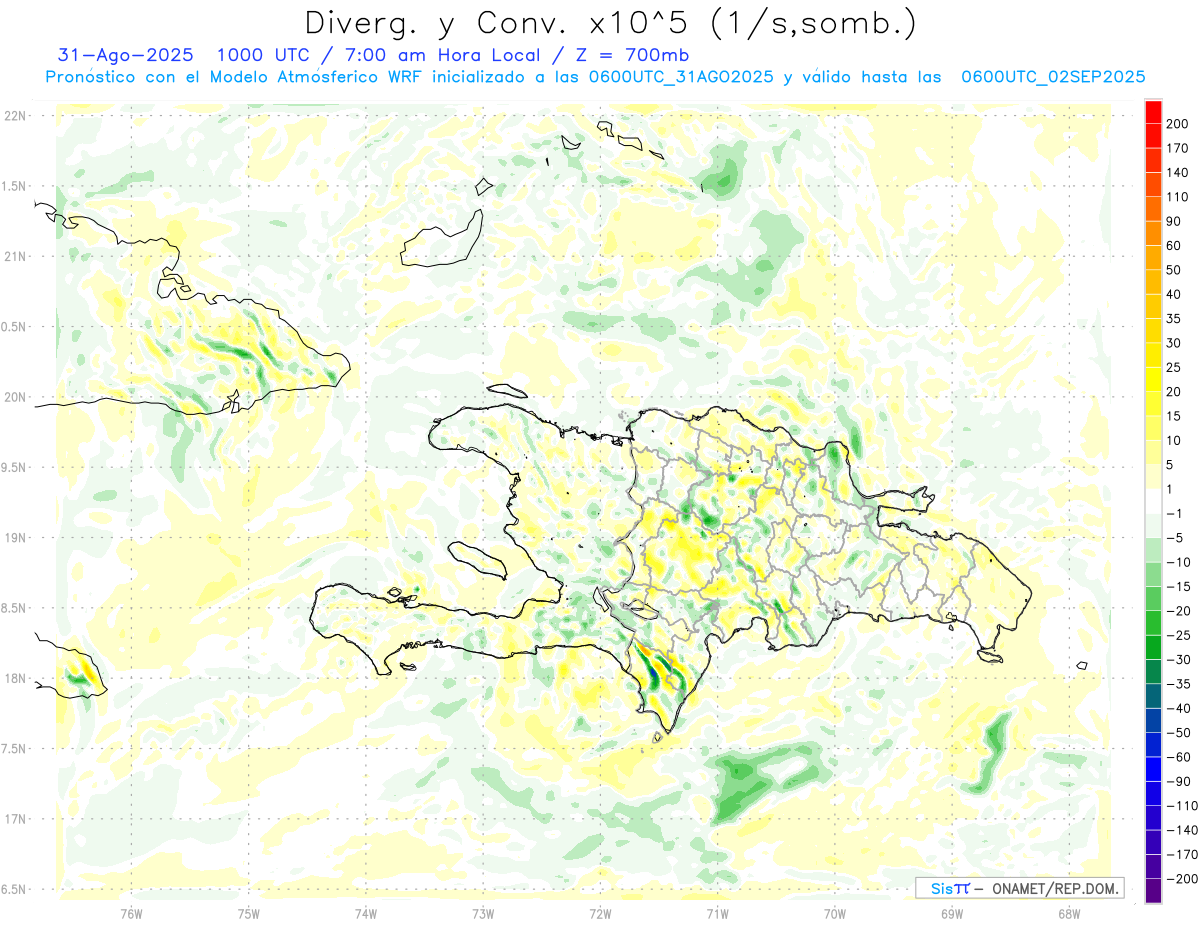Click the red swatch atop the color bar
The width and height of the screenshot is (1200, 927).
[1153, 112]
